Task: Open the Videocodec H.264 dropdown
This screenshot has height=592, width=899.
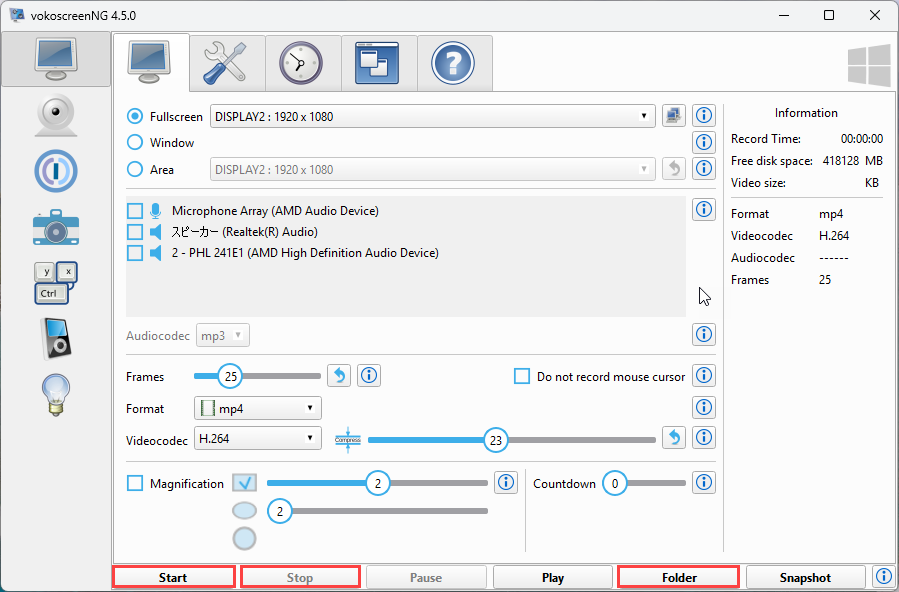Action: (x=257, y=438)
